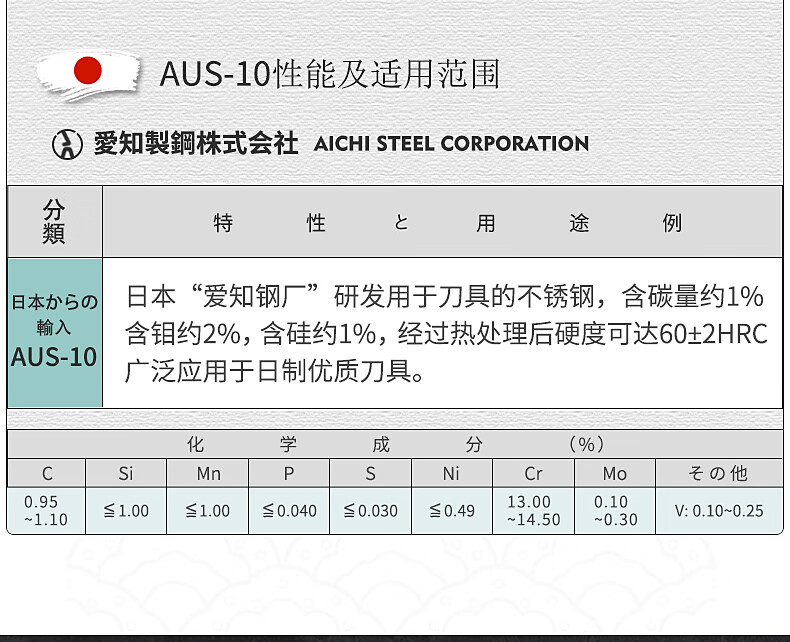Click the 'Mn' column header
The image size is (790, 642).
coord(208,474)
